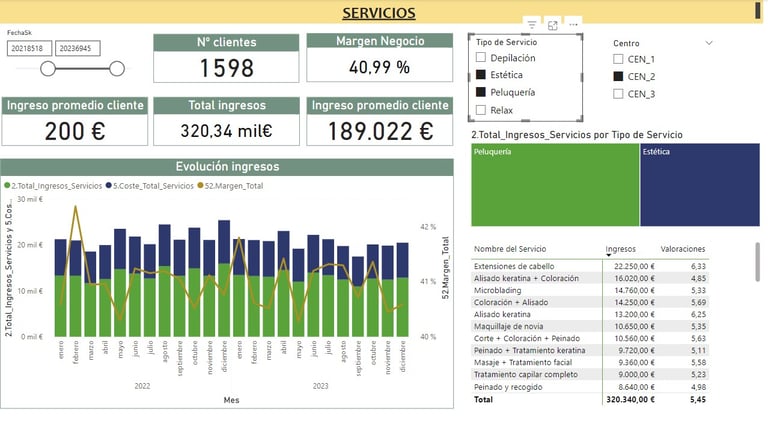768x430 pixels.
Task: Select Peinado y recogido row
Action: coord(590,387)
